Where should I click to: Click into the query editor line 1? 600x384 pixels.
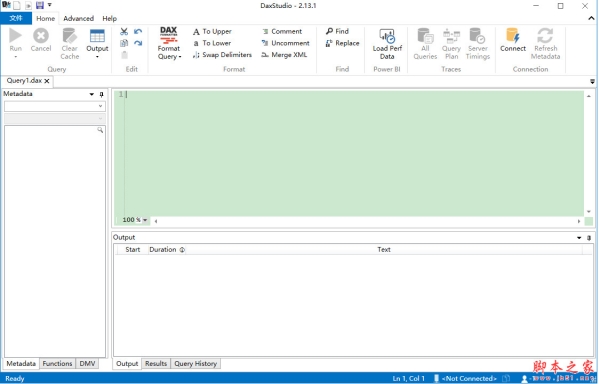pos(354,94)
